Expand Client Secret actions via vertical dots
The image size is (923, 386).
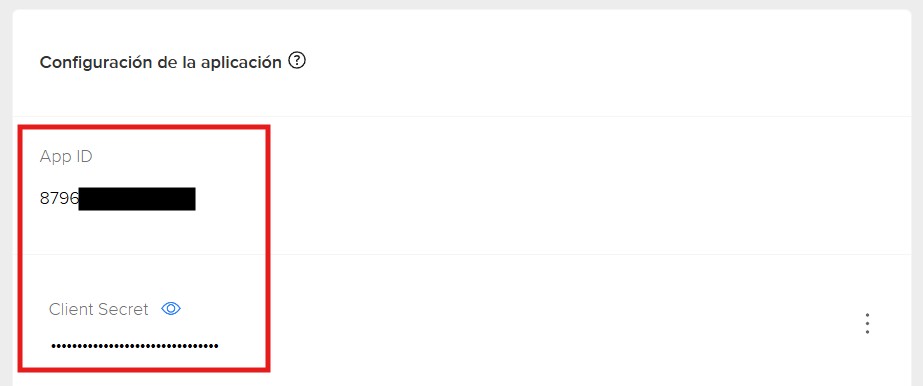pyautogui.click(x=867, y=324)
